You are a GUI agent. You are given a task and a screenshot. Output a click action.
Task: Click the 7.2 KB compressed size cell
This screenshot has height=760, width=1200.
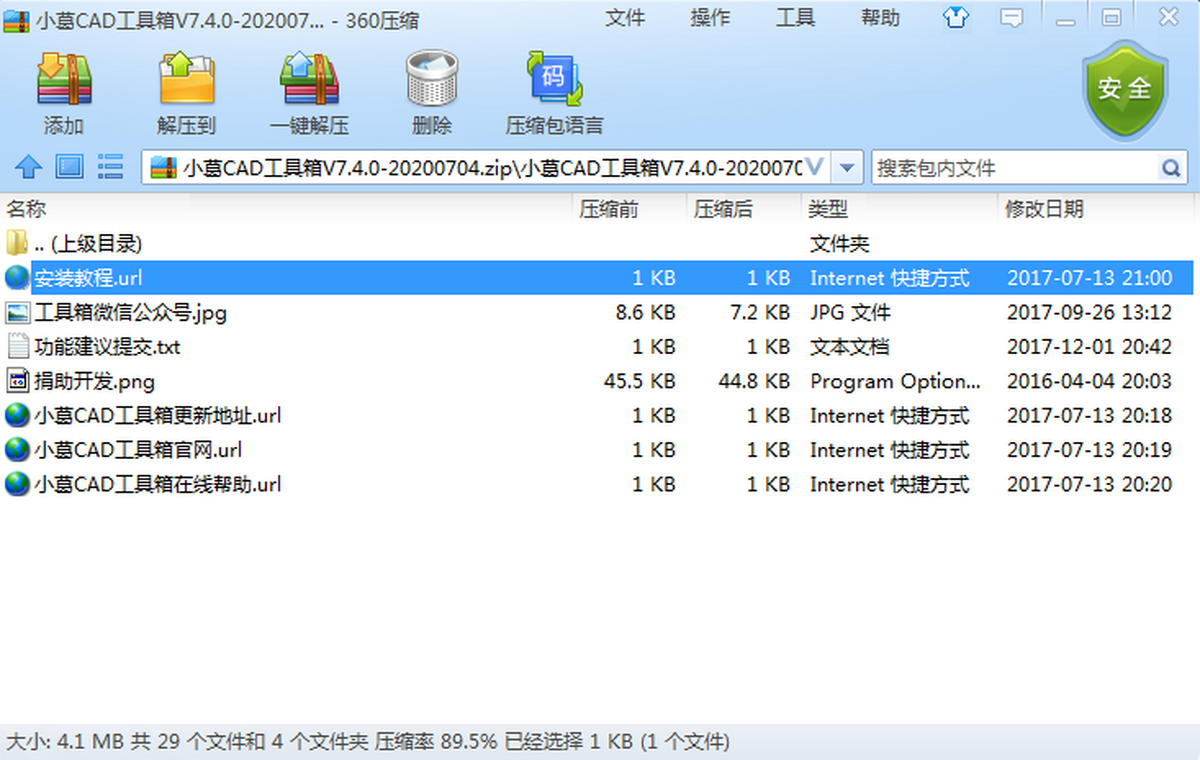pyautogui.click(x=761, y=313)
